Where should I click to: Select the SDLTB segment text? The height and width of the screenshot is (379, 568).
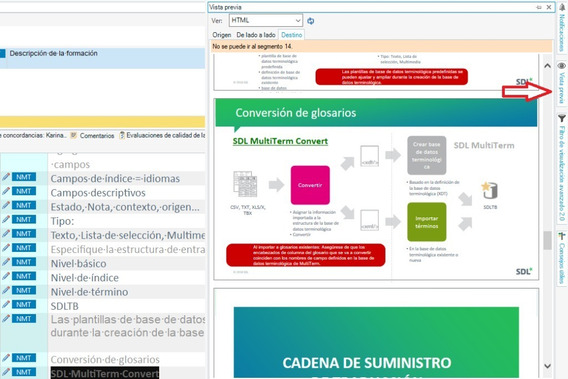(64, 306)
